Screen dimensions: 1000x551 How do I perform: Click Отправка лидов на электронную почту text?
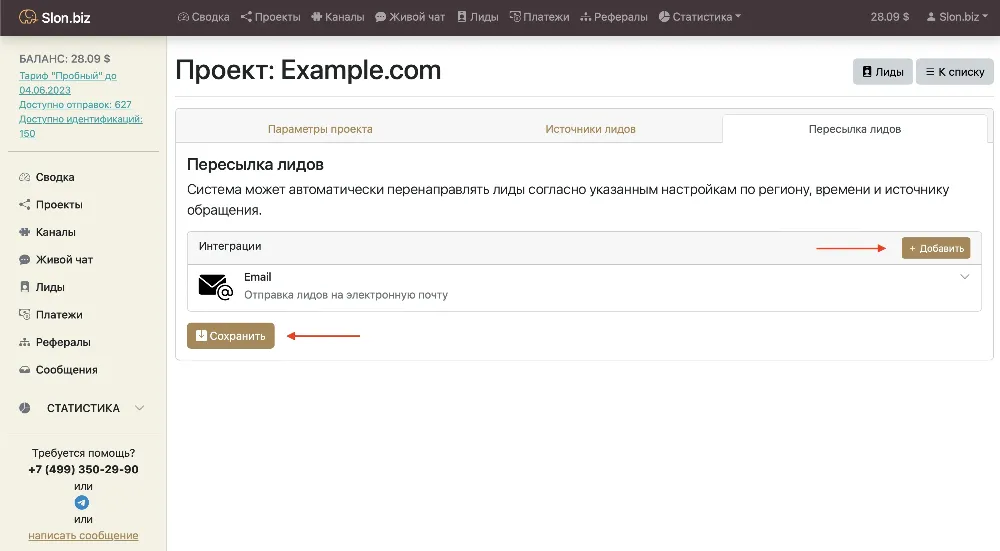pos(346,295)
